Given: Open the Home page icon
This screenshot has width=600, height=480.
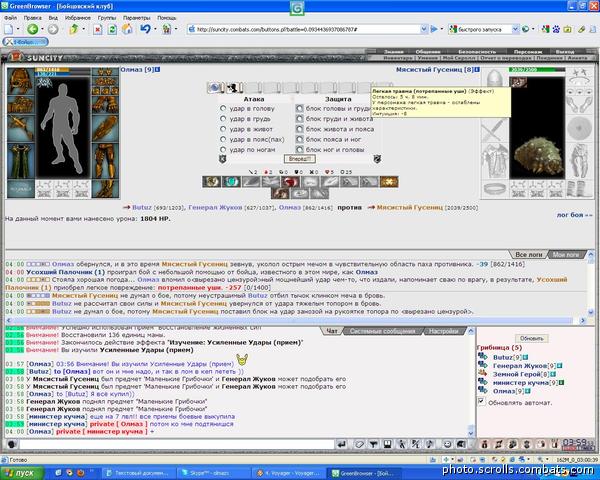Looking at the screenshot, I should (127, 29).
